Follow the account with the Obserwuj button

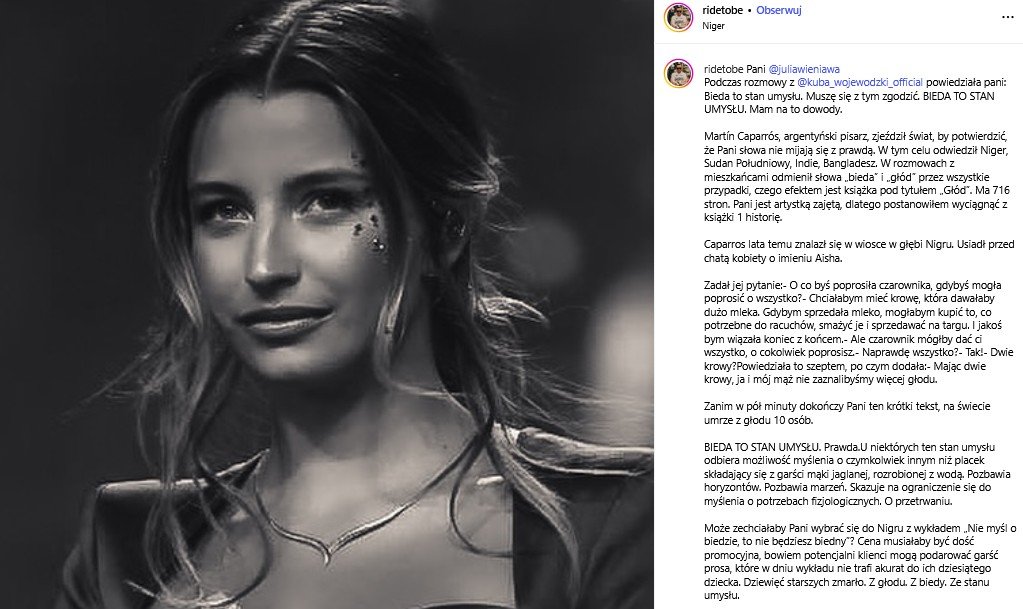(778, 10)
